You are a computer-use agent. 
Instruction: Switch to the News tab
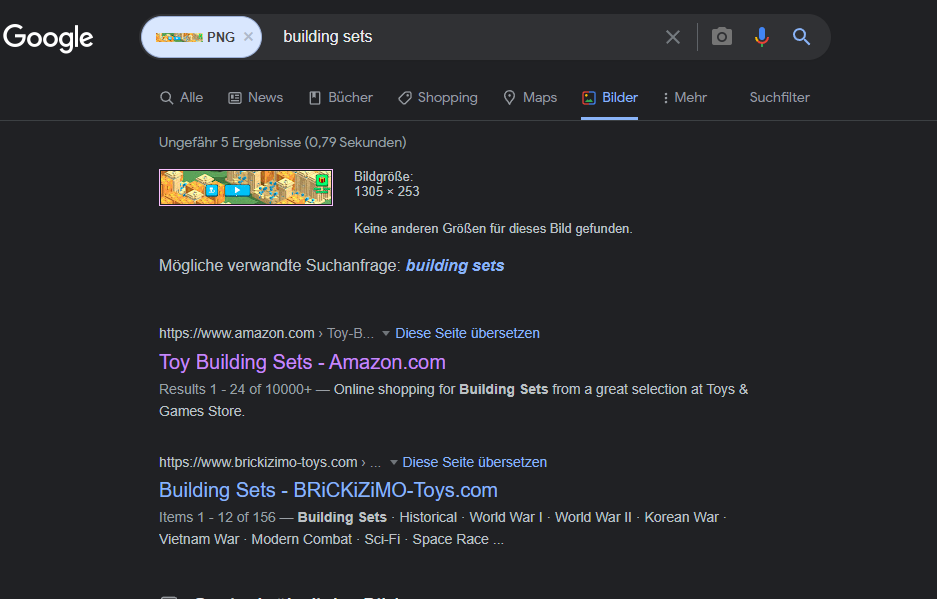(x=256, y=97)
